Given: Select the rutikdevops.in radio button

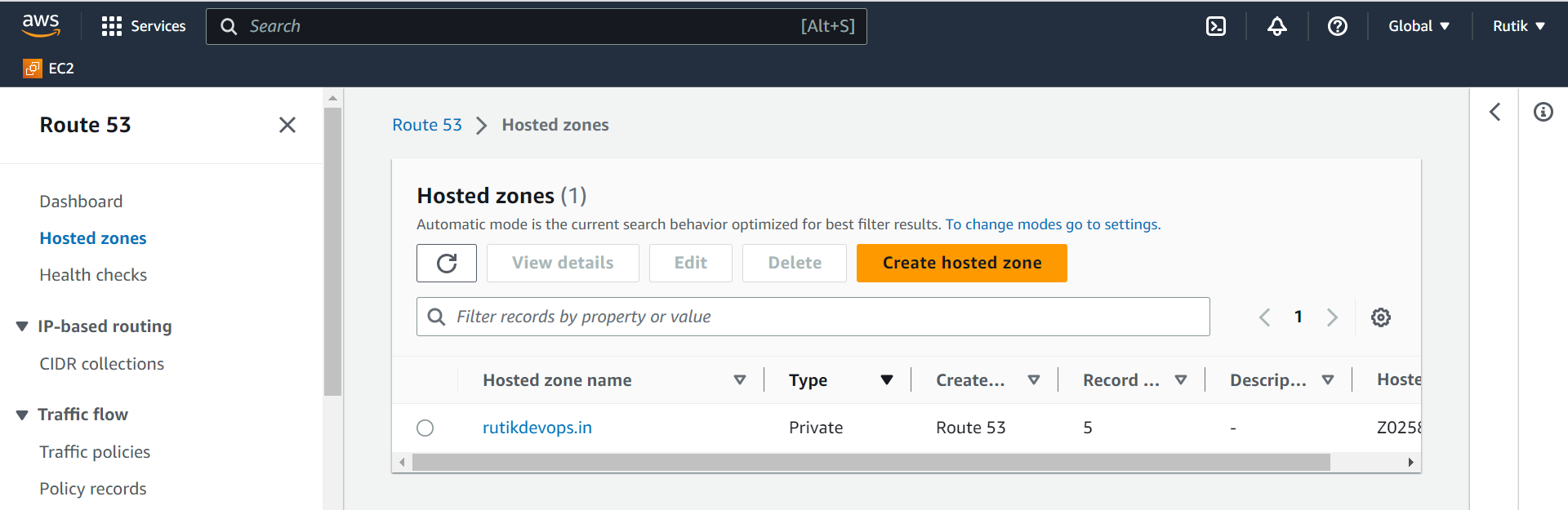Looking at the screenshot, I should [425, 428].
